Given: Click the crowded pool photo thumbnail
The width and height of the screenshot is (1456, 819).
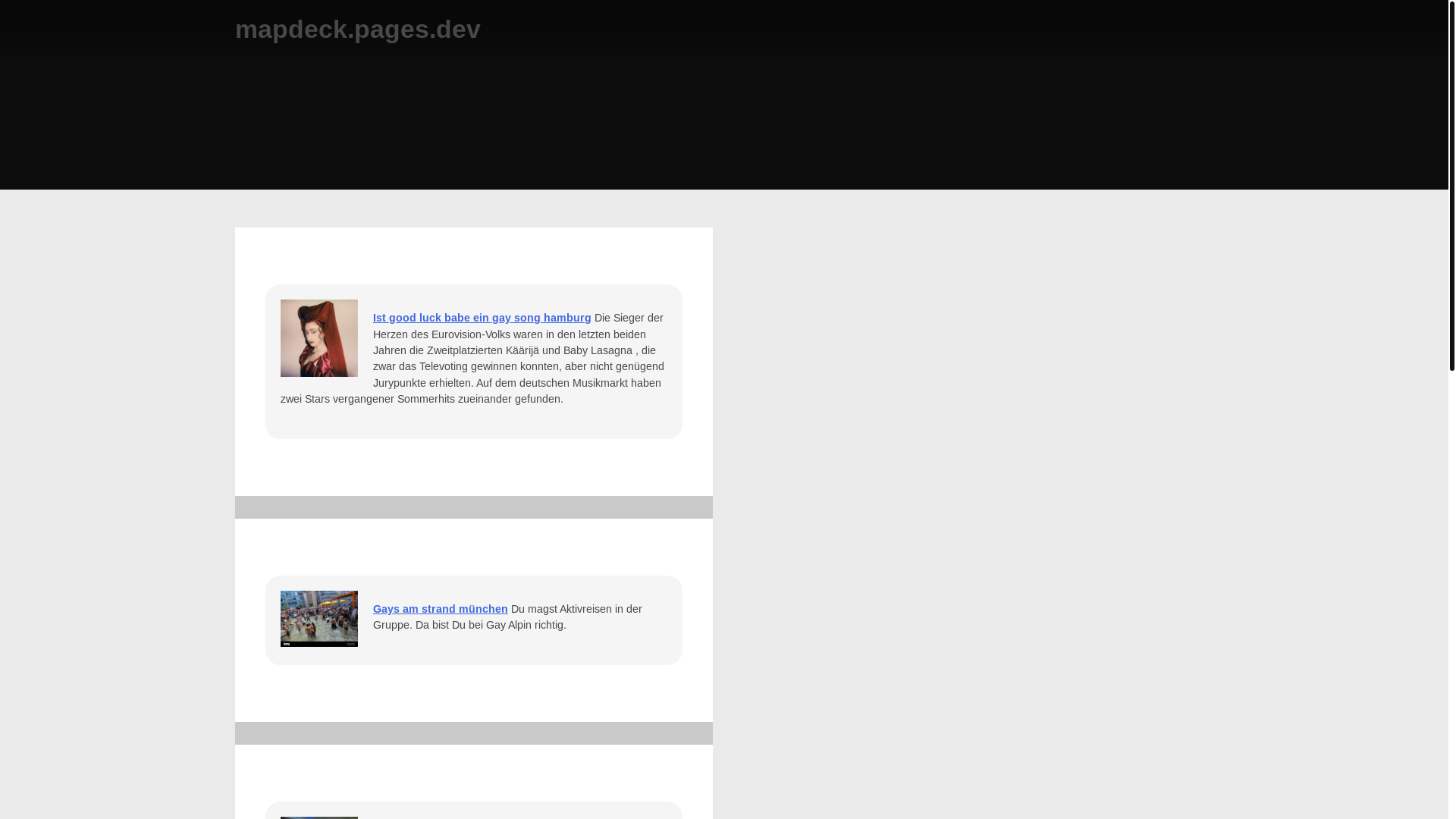Looking at the screenshot, I should click(319, 619).
